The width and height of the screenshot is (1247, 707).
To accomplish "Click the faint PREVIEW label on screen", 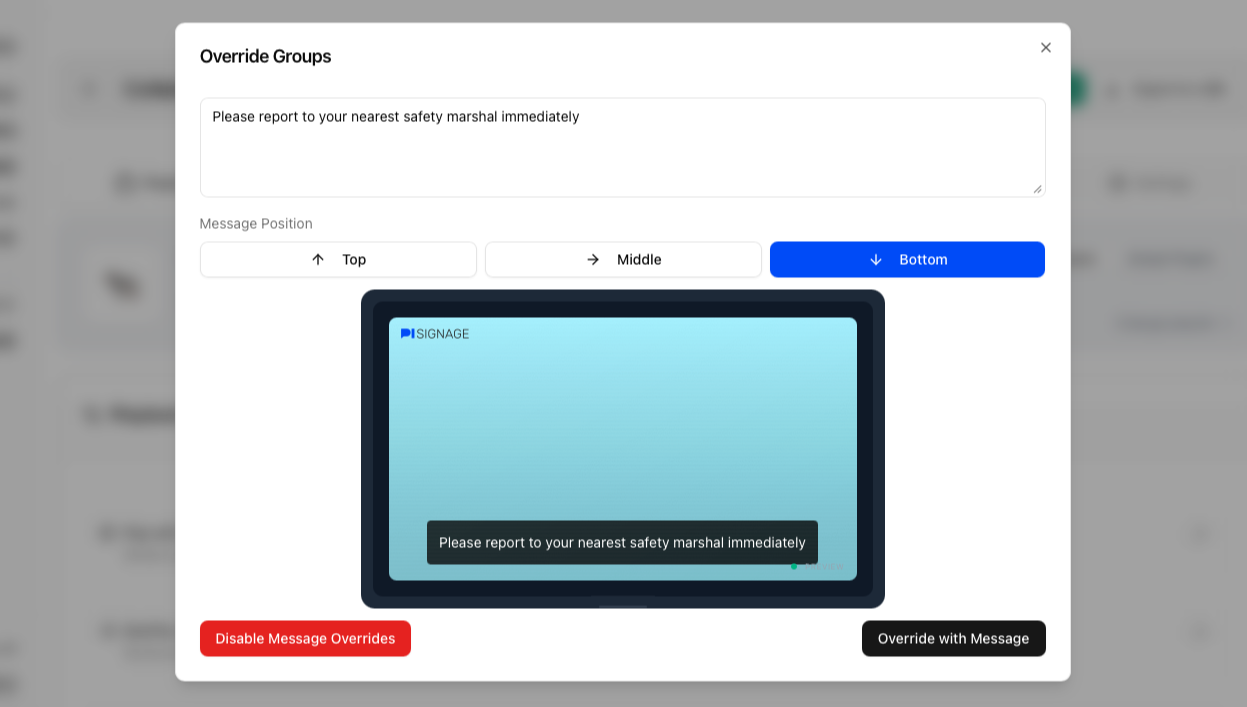I will [825, 567].
